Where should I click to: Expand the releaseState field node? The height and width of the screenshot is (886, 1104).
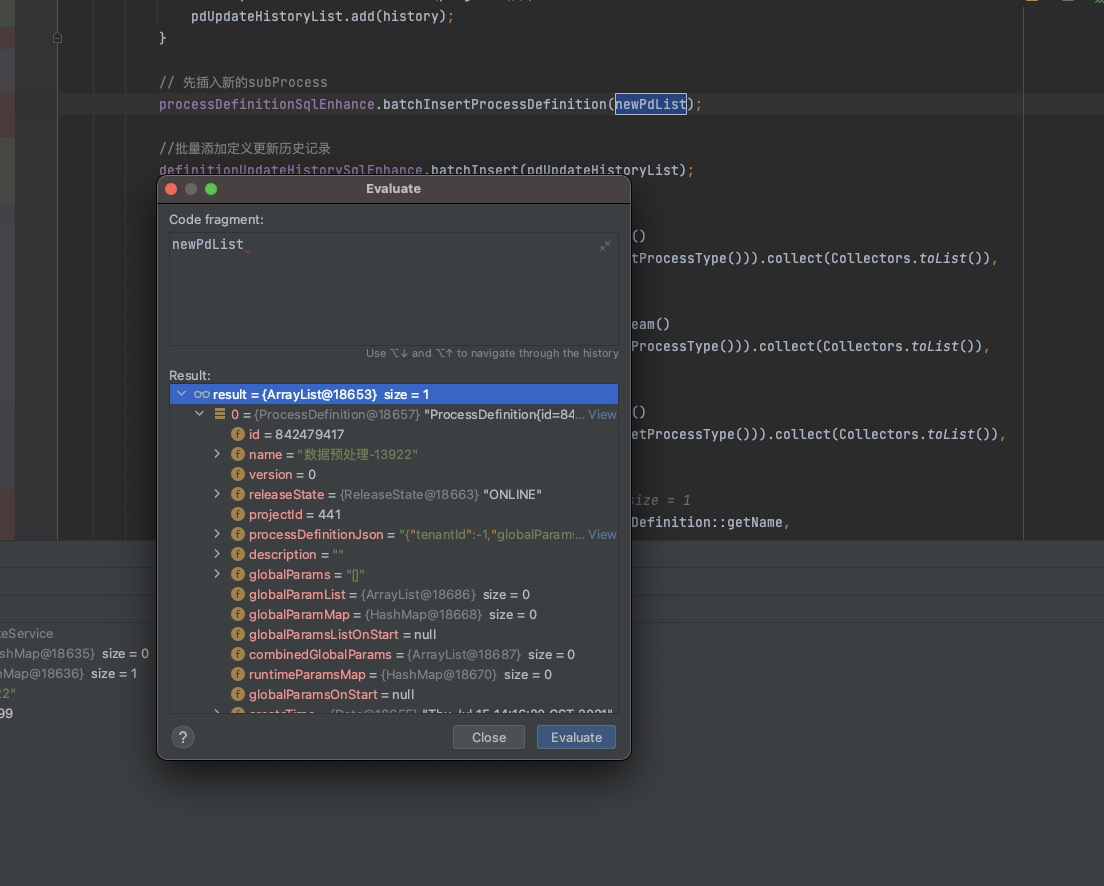point(217,494)
